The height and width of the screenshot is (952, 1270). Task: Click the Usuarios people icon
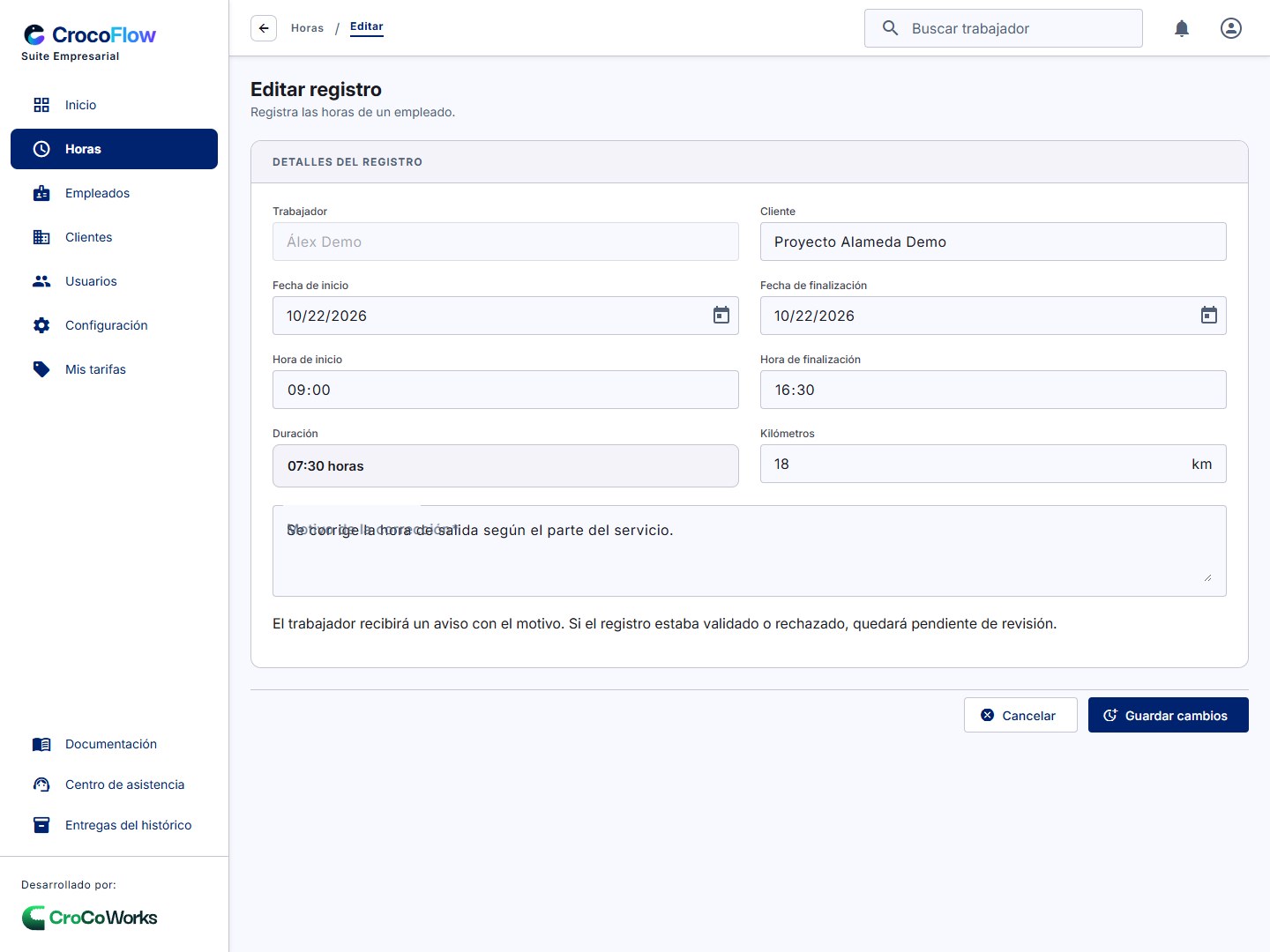coord(41,281)
